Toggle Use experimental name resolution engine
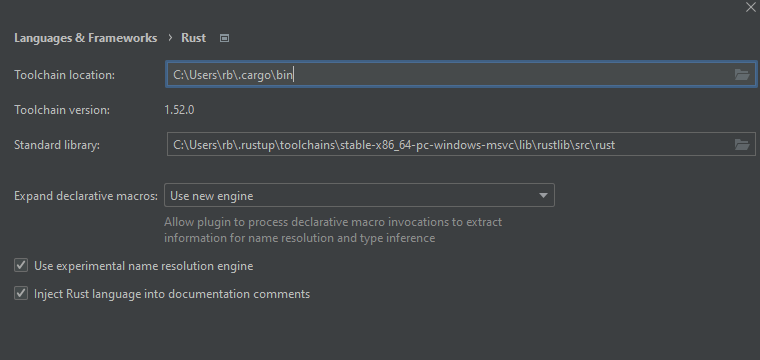This screenshot has height=360, width=760. (x=21, y=266)
